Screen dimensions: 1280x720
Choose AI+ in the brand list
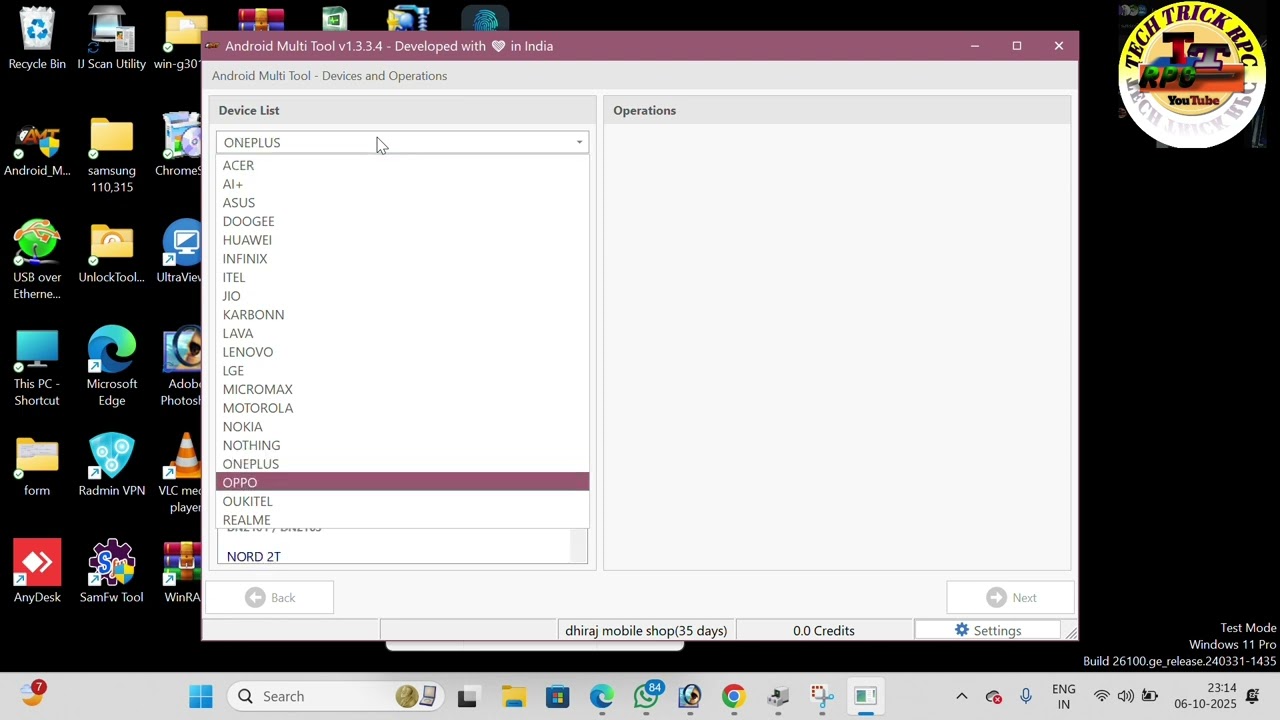(x=402, y=184)
